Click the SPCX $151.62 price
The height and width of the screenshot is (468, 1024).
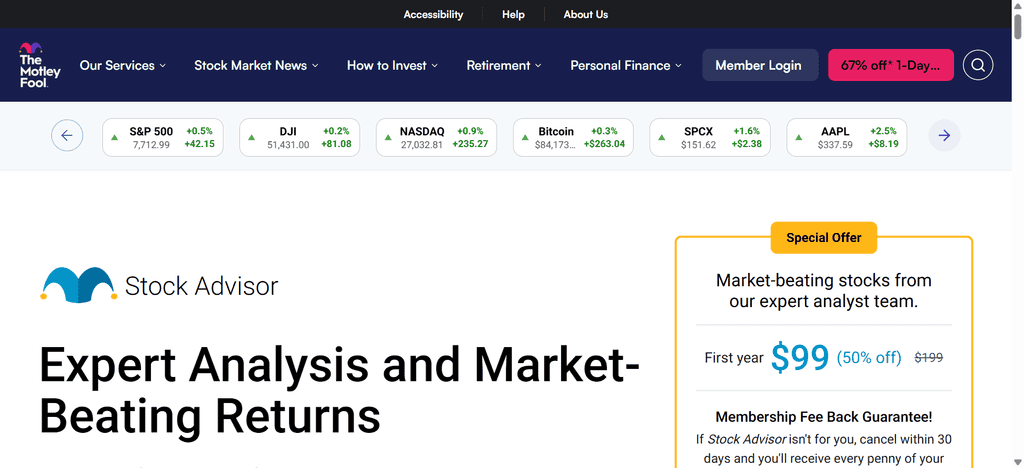tap(699, 145)
